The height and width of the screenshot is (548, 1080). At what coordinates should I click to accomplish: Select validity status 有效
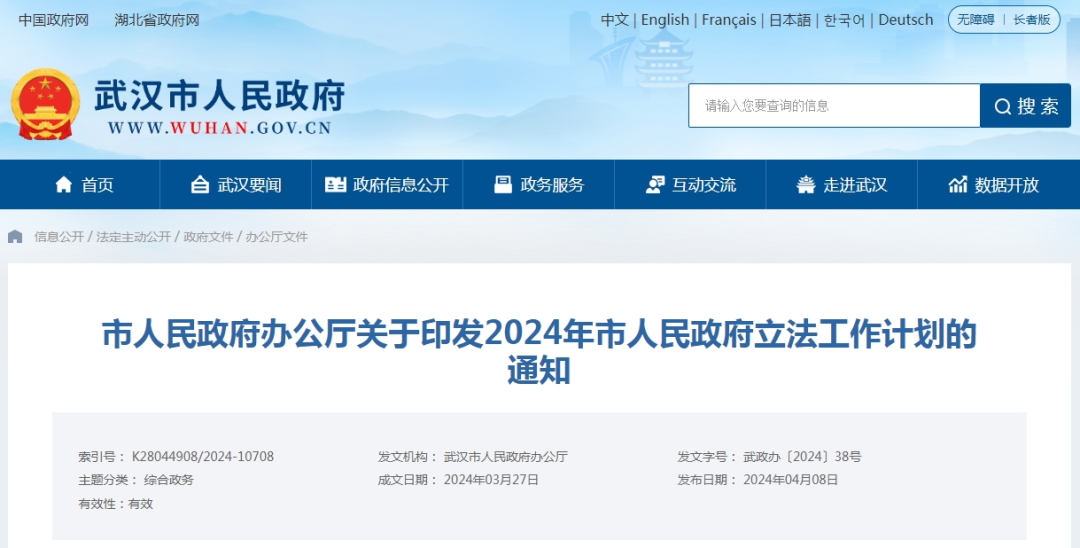pos(141,504)
